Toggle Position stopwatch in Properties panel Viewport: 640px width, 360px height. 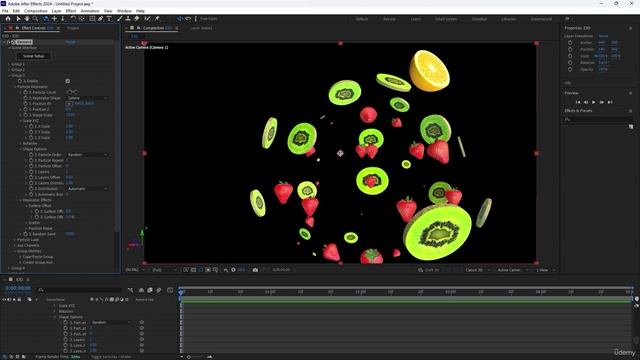[570, 49]
